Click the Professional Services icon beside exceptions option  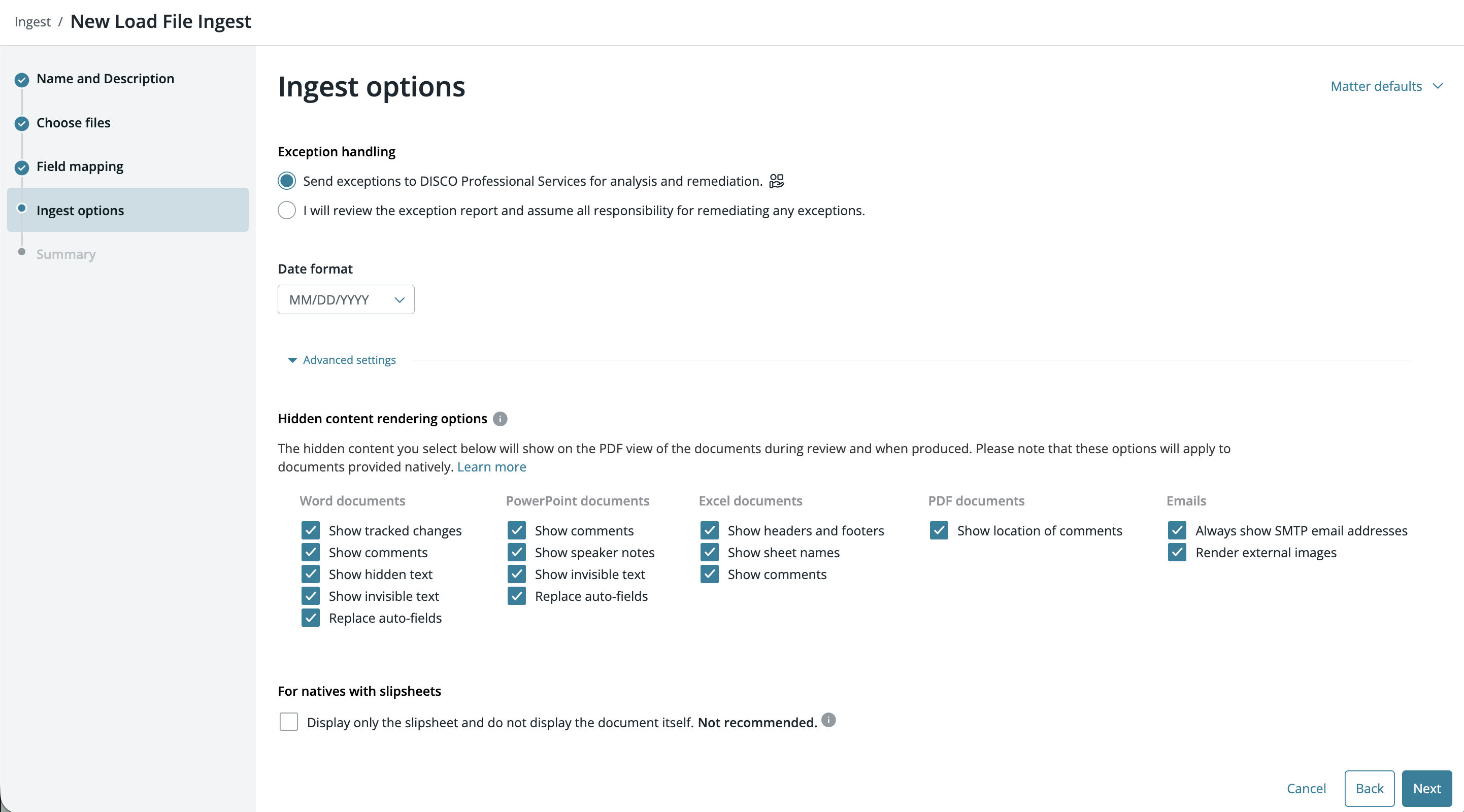[776, 181]
